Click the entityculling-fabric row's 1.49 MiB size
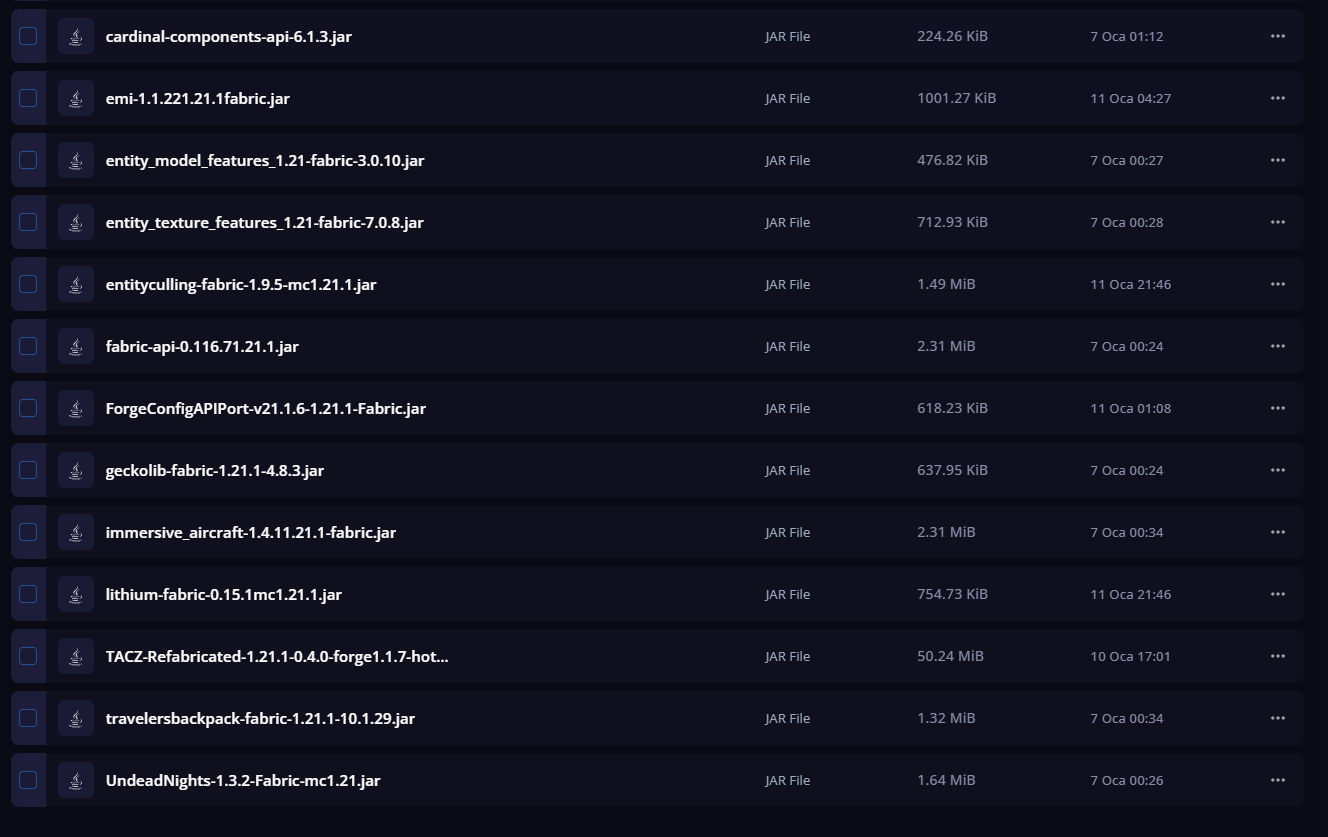This screenshot has width=1328, height=837. 946,285
